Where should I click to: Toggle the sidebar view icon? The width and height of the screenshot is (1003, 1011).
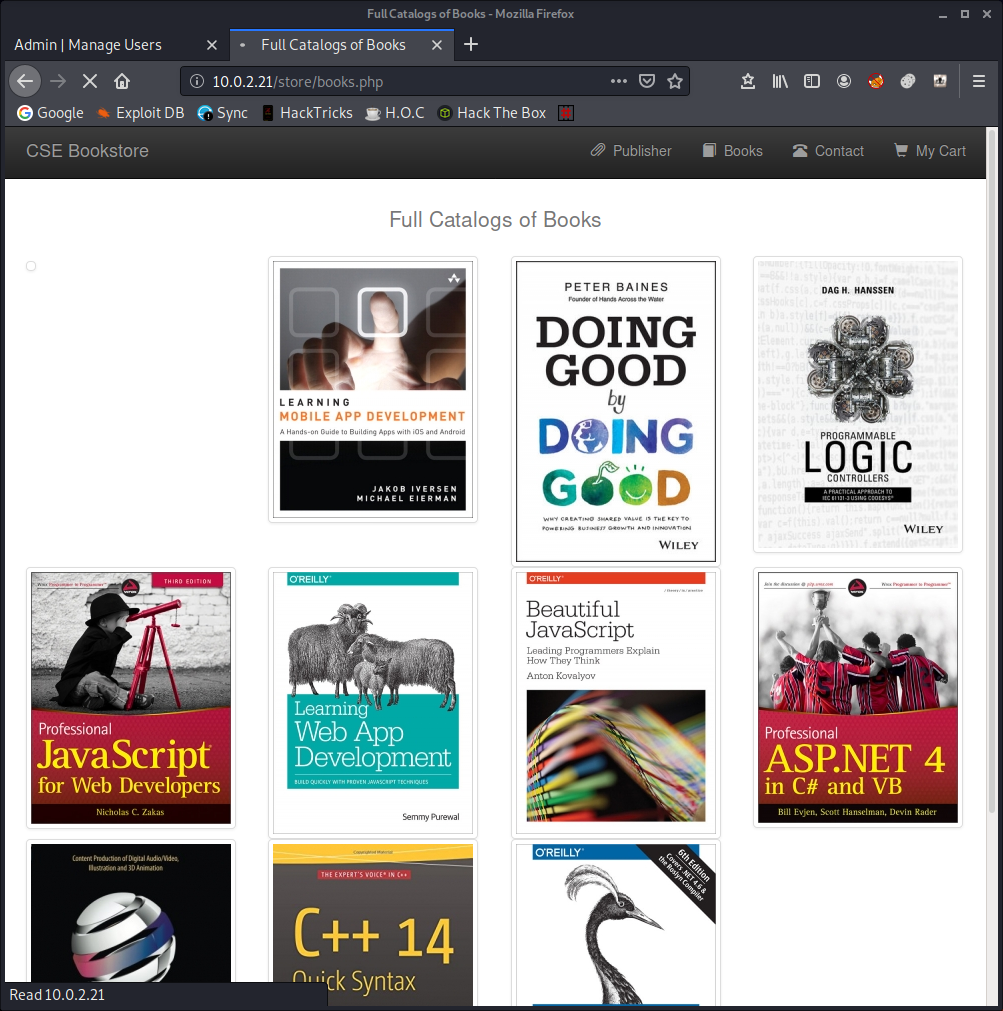[x=811, y=81]
